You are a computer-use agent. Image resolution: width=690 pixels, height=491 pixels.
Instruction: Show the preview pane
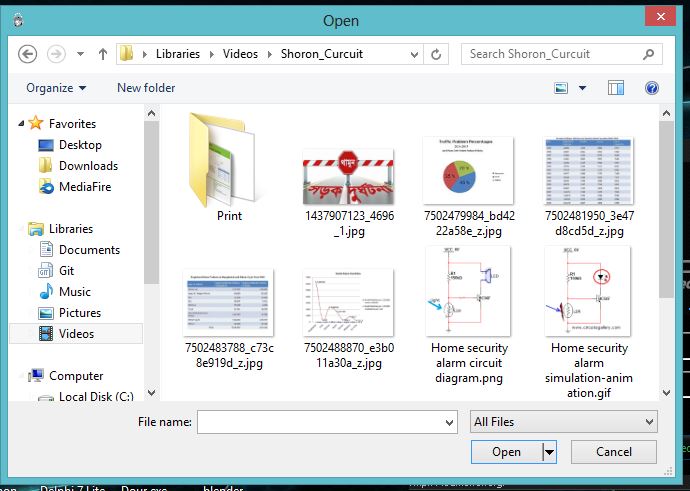click(x=616, y=88)
